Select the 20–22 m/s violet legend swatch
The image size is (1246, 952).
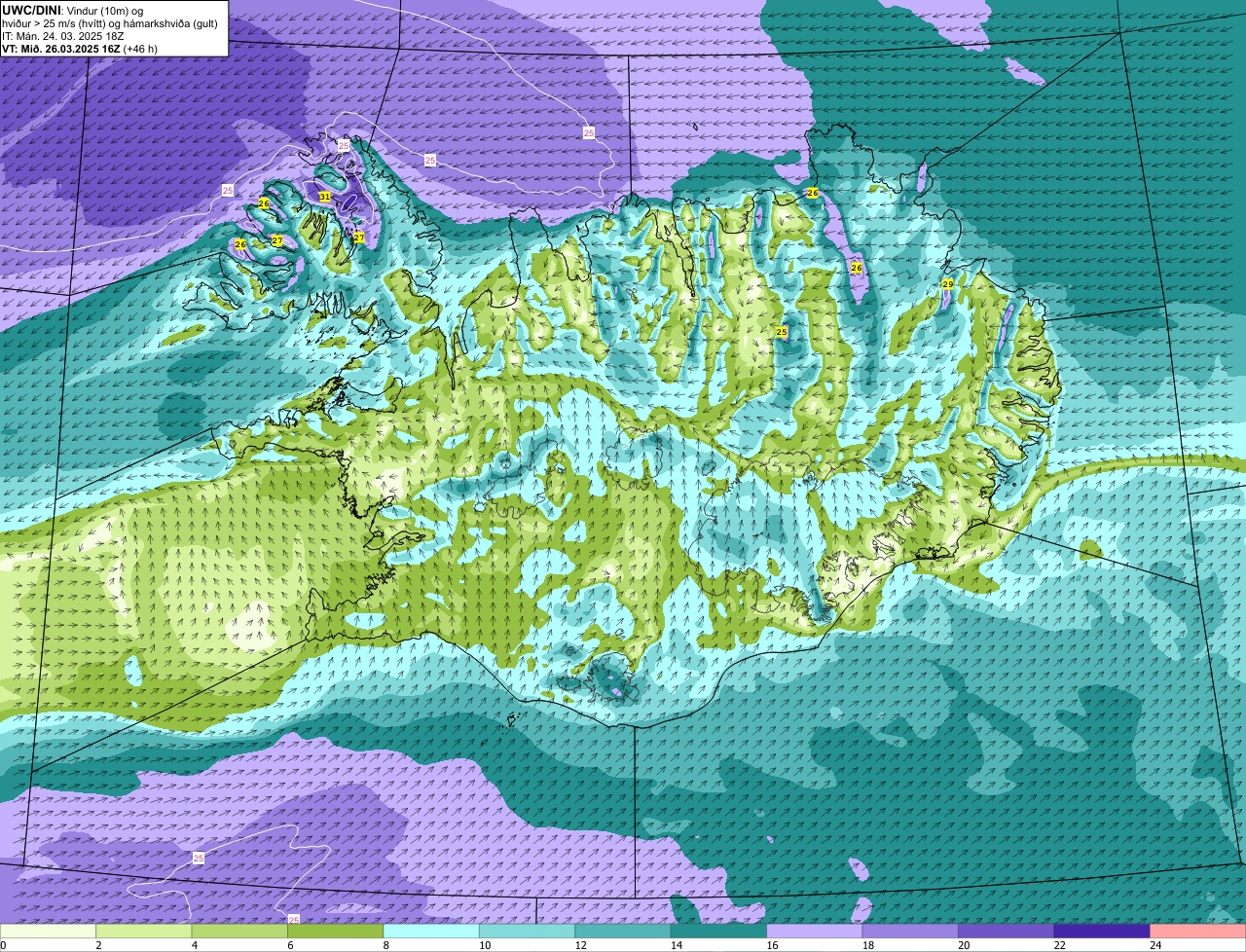pos(1007,932)
